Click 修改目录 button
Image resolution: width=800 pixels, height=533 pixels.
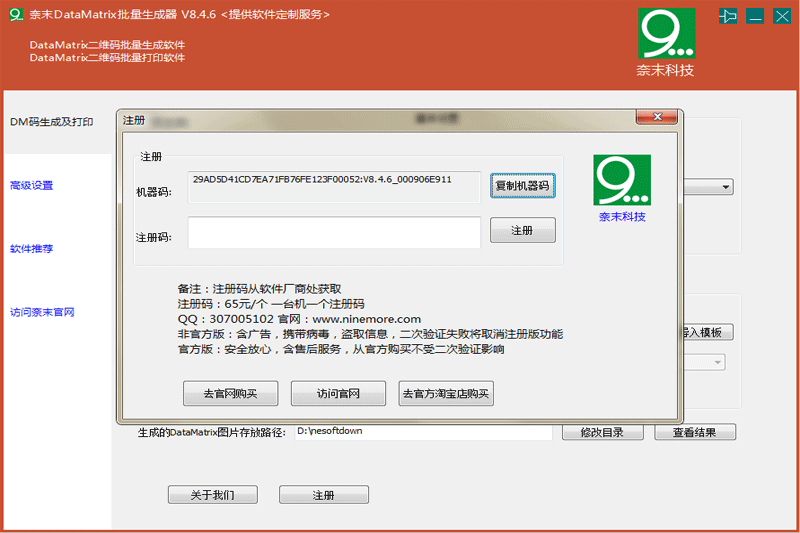(603, 432)
